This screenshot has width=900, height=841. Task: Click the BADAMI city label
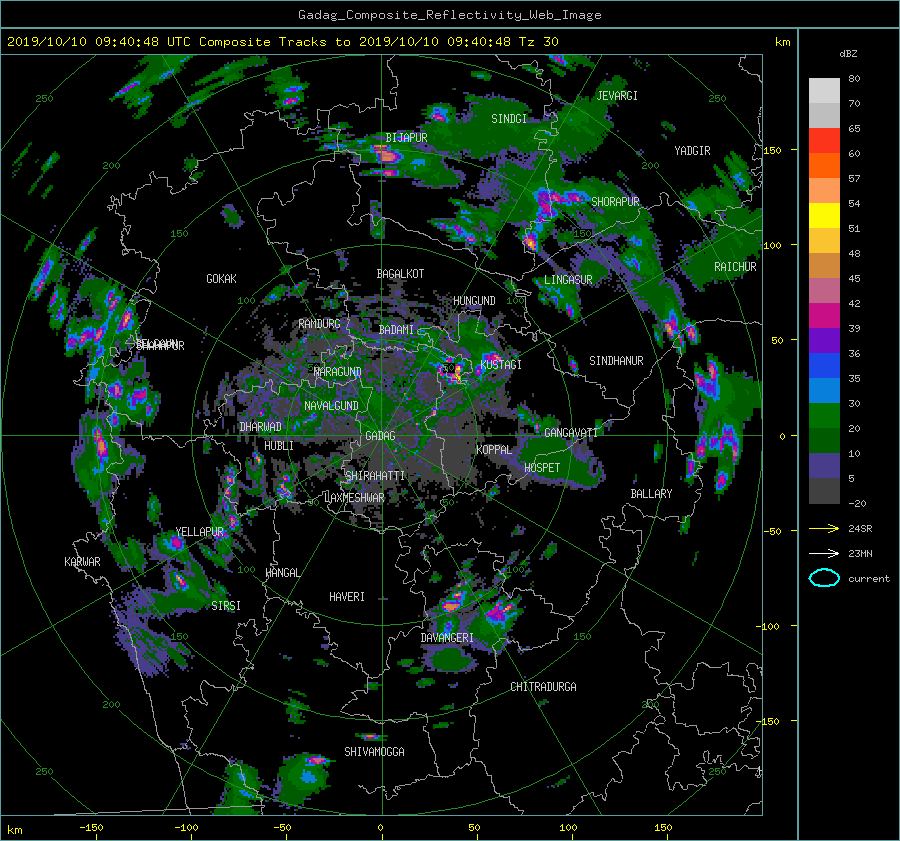coord(396,330)
